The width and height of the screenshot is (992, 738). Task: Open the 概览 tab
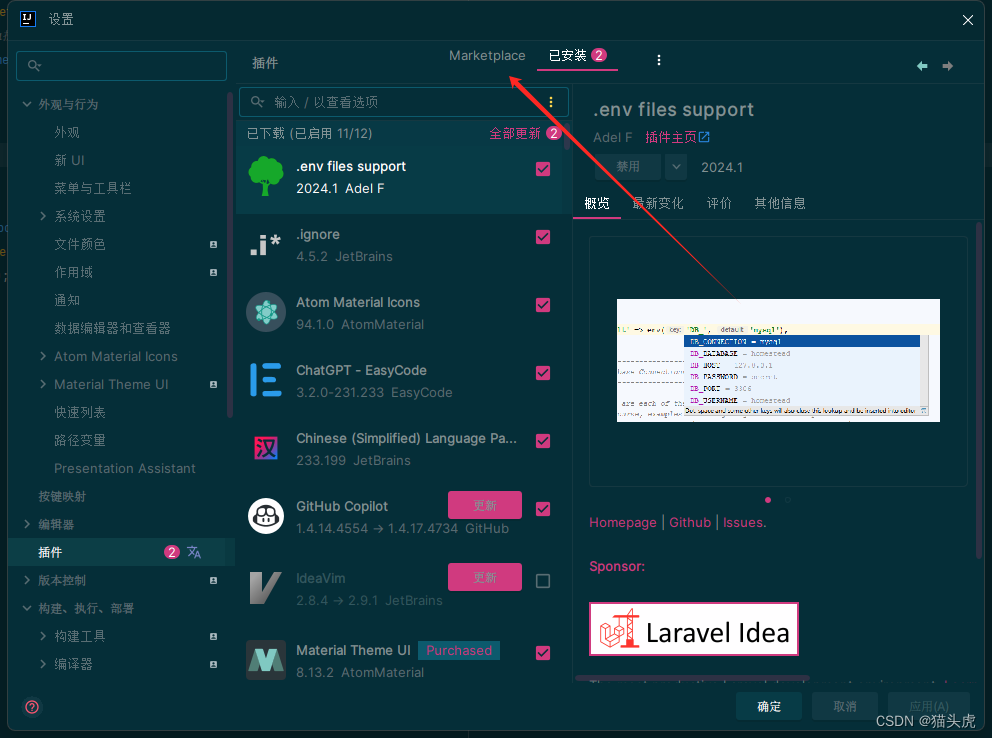click(x=597, y=203)
